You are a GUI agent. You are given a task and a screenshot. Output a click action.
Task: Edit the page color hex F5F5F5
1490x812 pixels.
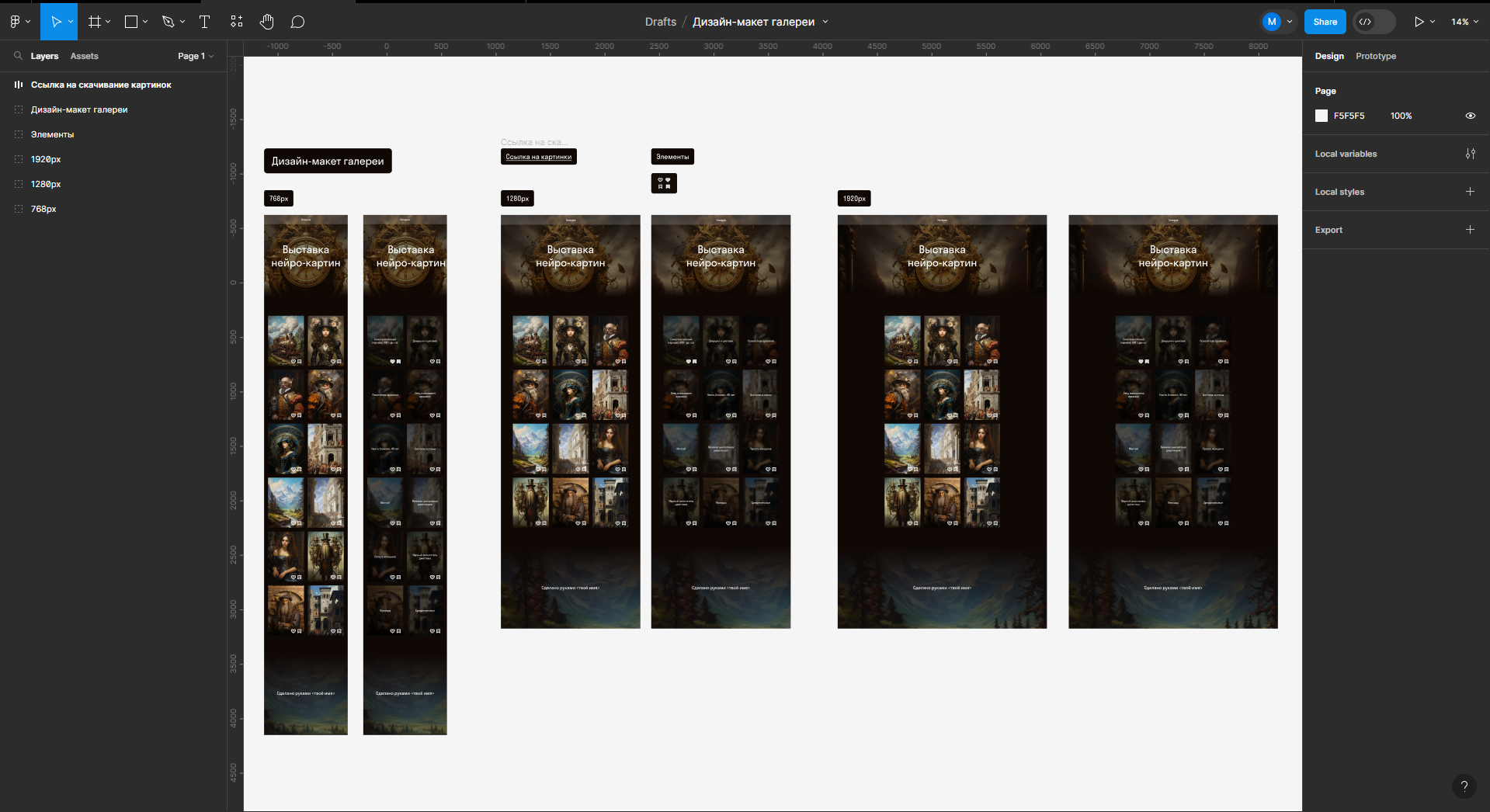[1349, 116]
